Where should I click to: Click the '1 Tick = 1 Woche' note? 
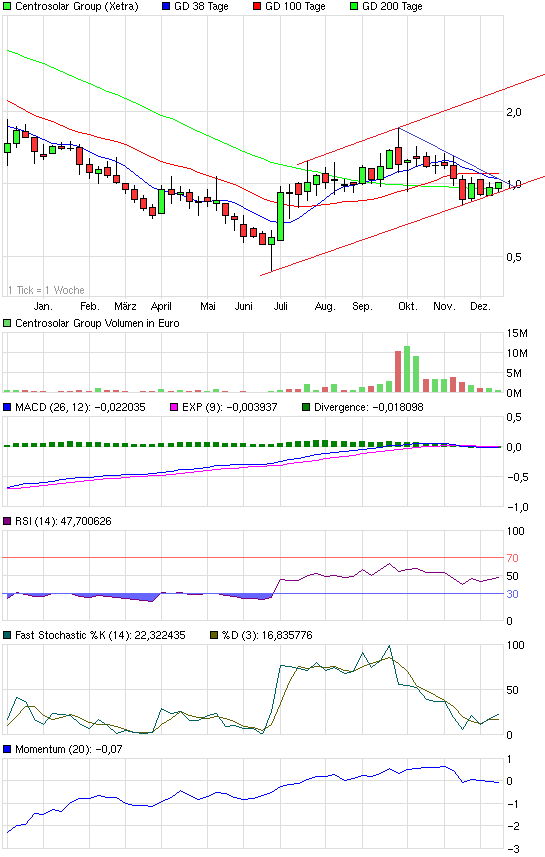46,290
